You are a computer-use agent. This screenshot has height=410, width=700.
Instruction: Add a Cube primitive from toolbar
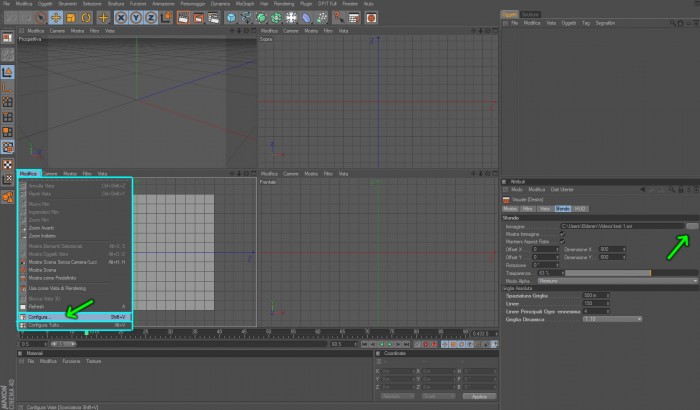point(231,18)
